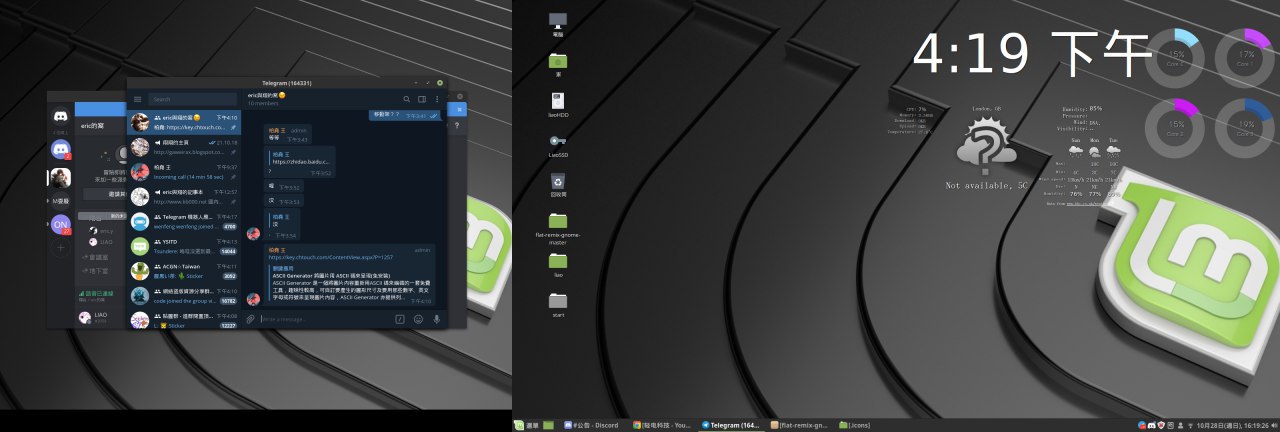Screen dimensions: 1280x432
Task: Attach a file in Telegram message bar
Action: (x=250, y=319)
